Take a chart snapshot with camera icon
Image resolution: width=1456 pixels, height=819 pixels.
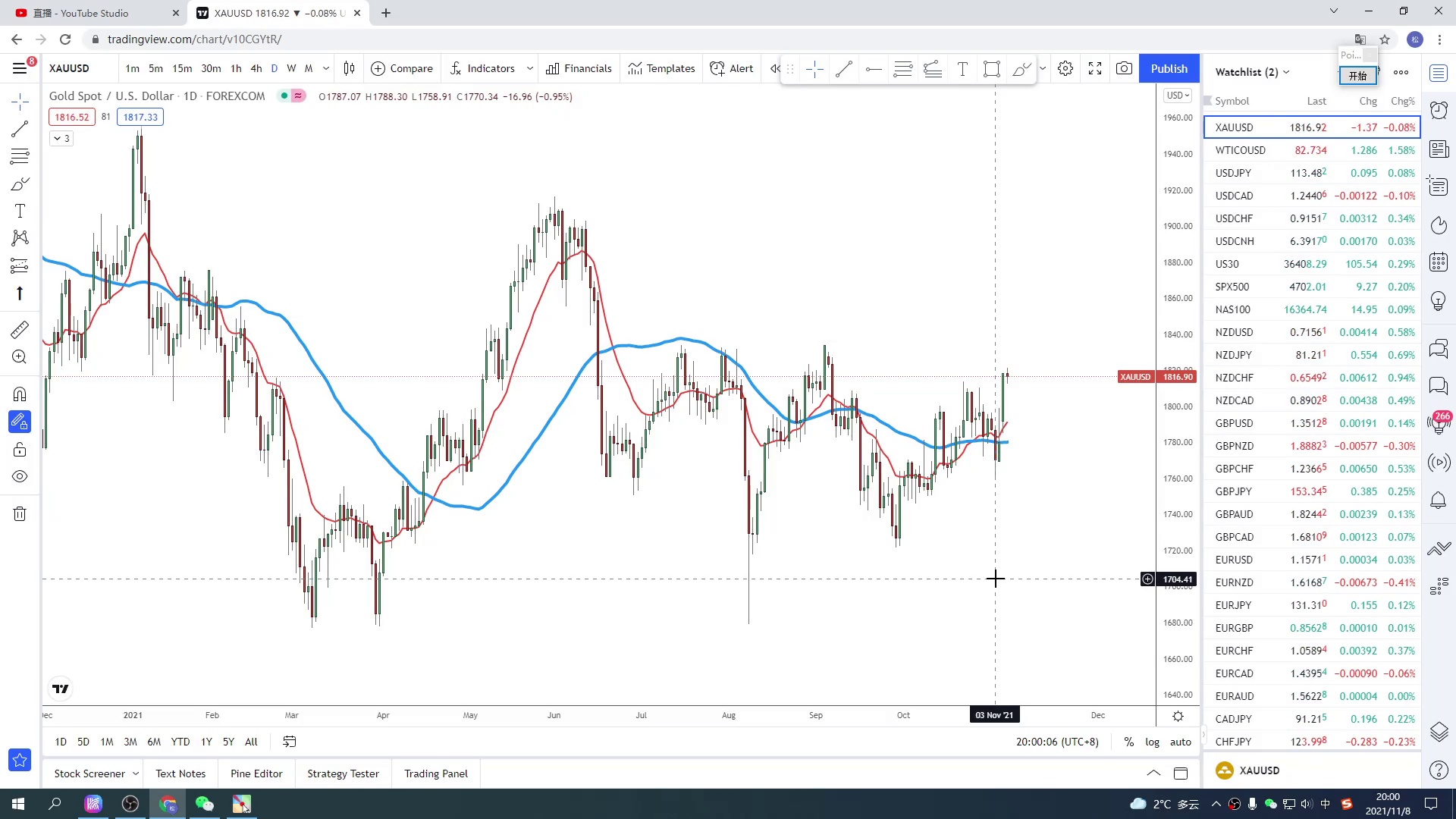coord(1124,68)
